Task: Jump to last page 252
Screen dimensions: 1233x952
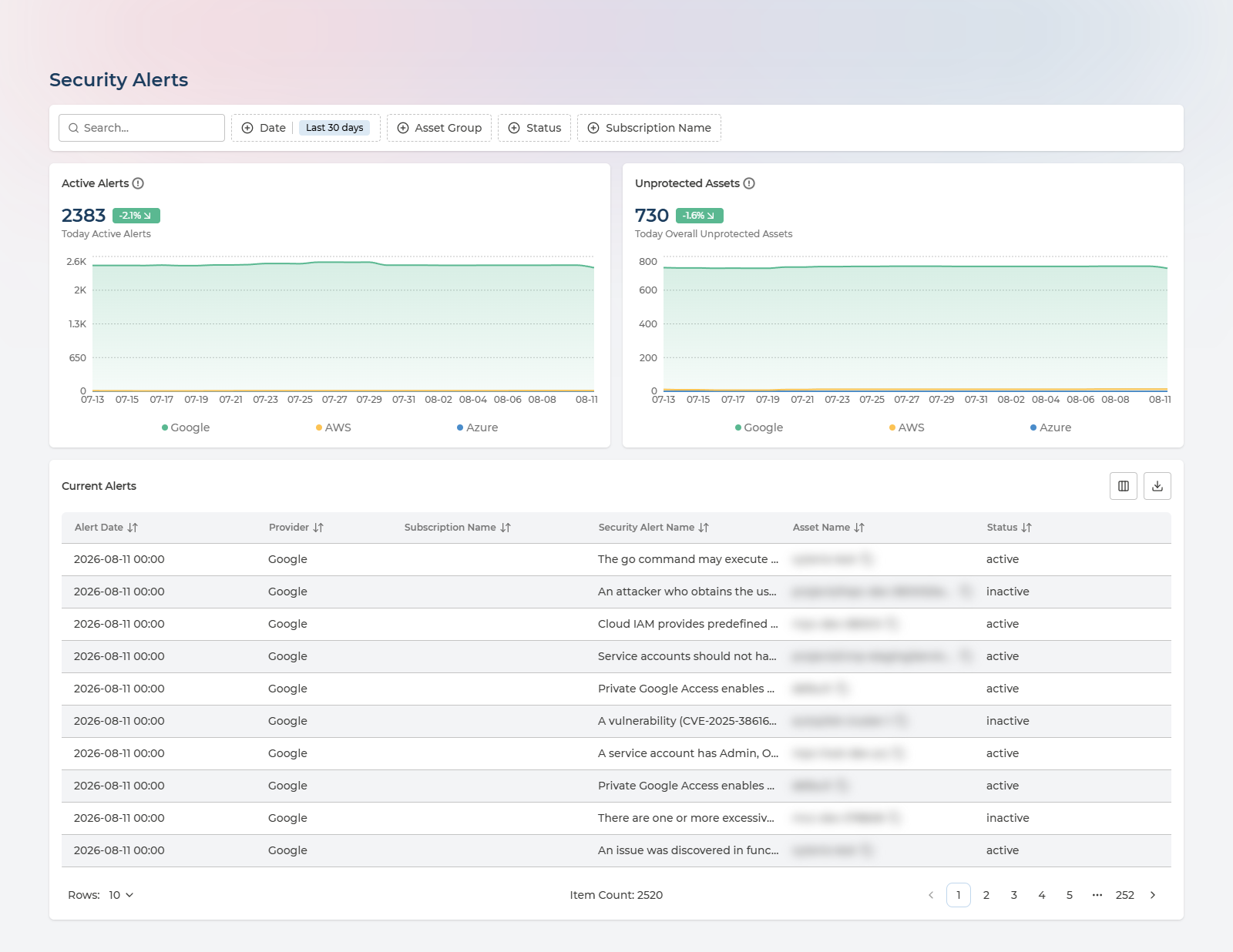Action: point(1125,895)
